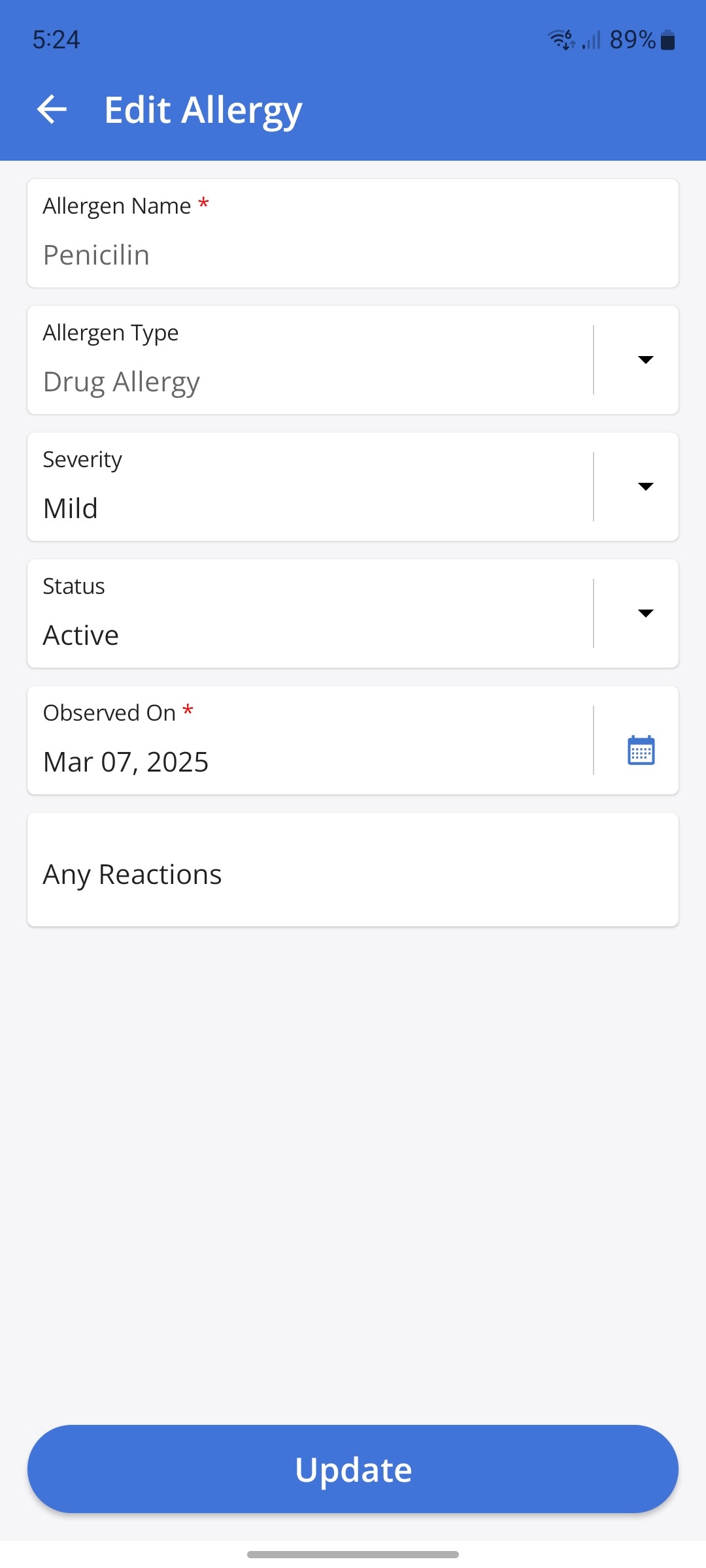The width and height of the screenshot is (706, 1568).
Task: Tap the Active status value
Action: (81, 635)
